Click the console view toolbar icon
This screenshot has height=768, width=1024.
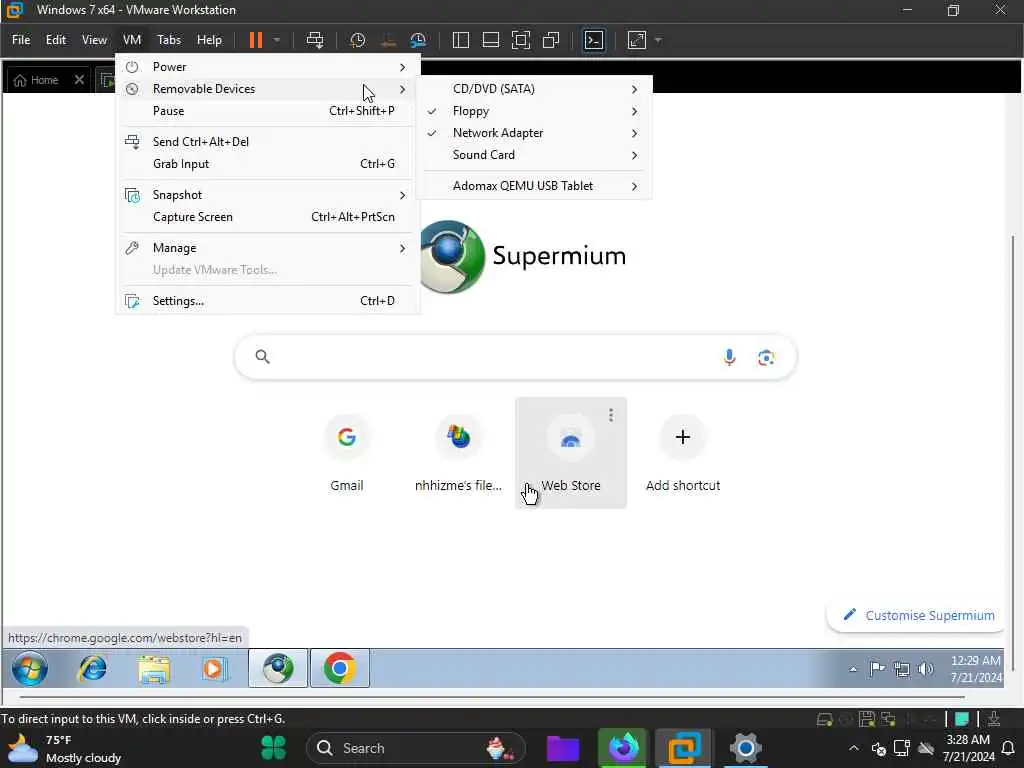(594, 40)
